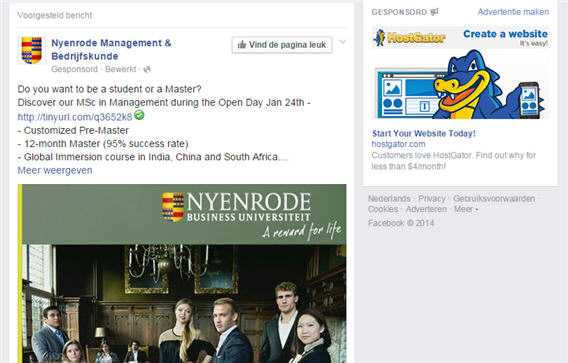Click green checkmark safe-link icon
568x363 pixels.
click(x=139, y=115)
